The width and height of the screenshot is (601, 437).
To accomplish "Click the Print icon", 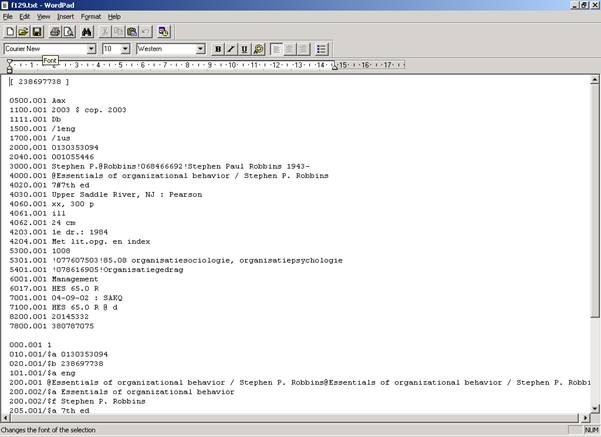I will point(55,32).
